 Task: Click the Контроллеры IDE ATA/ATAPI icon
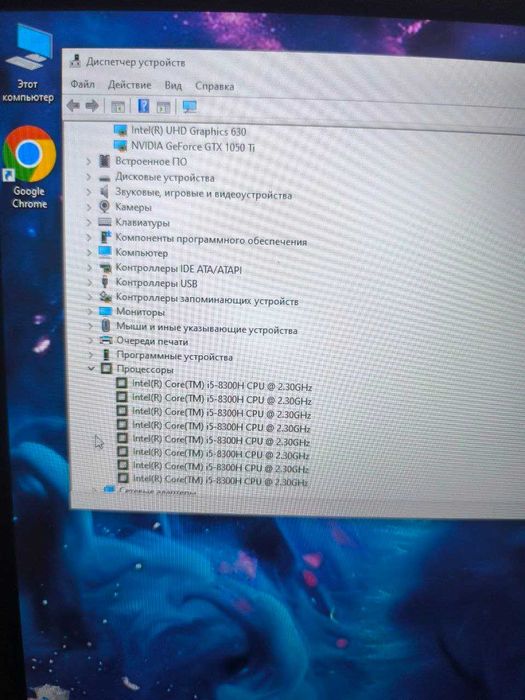click(105, 268)
